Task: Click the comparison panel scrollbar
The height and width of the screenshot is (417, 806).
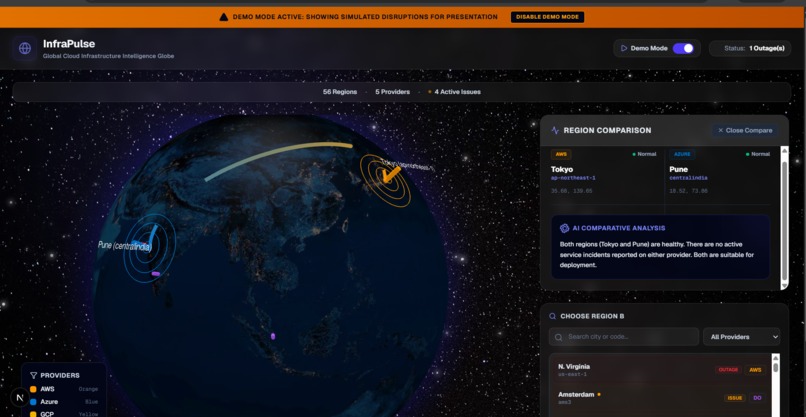Action: click(x=784, y=221)
